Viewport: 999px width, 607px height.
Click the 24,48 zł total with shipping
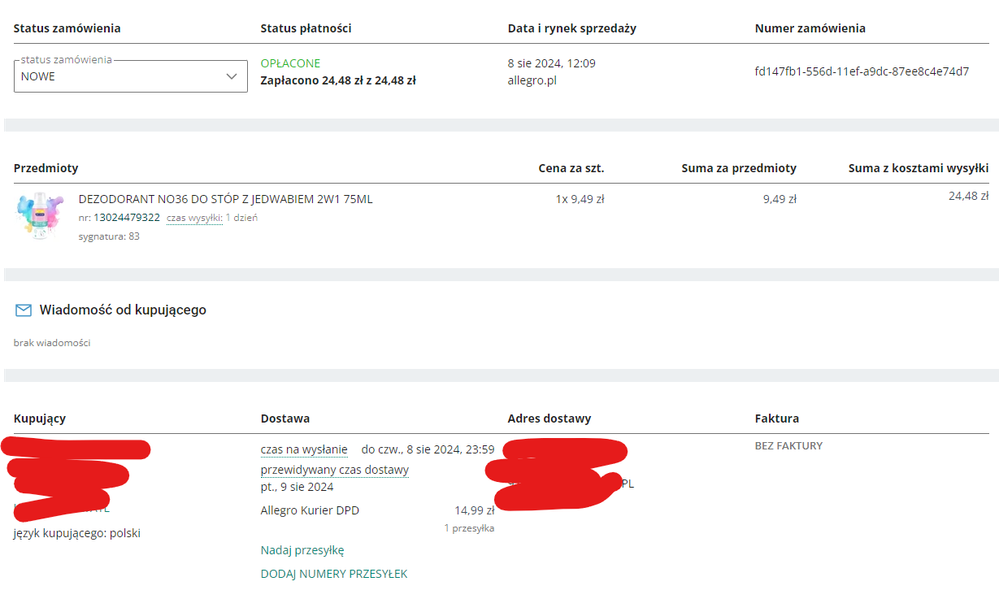[968, 196]
